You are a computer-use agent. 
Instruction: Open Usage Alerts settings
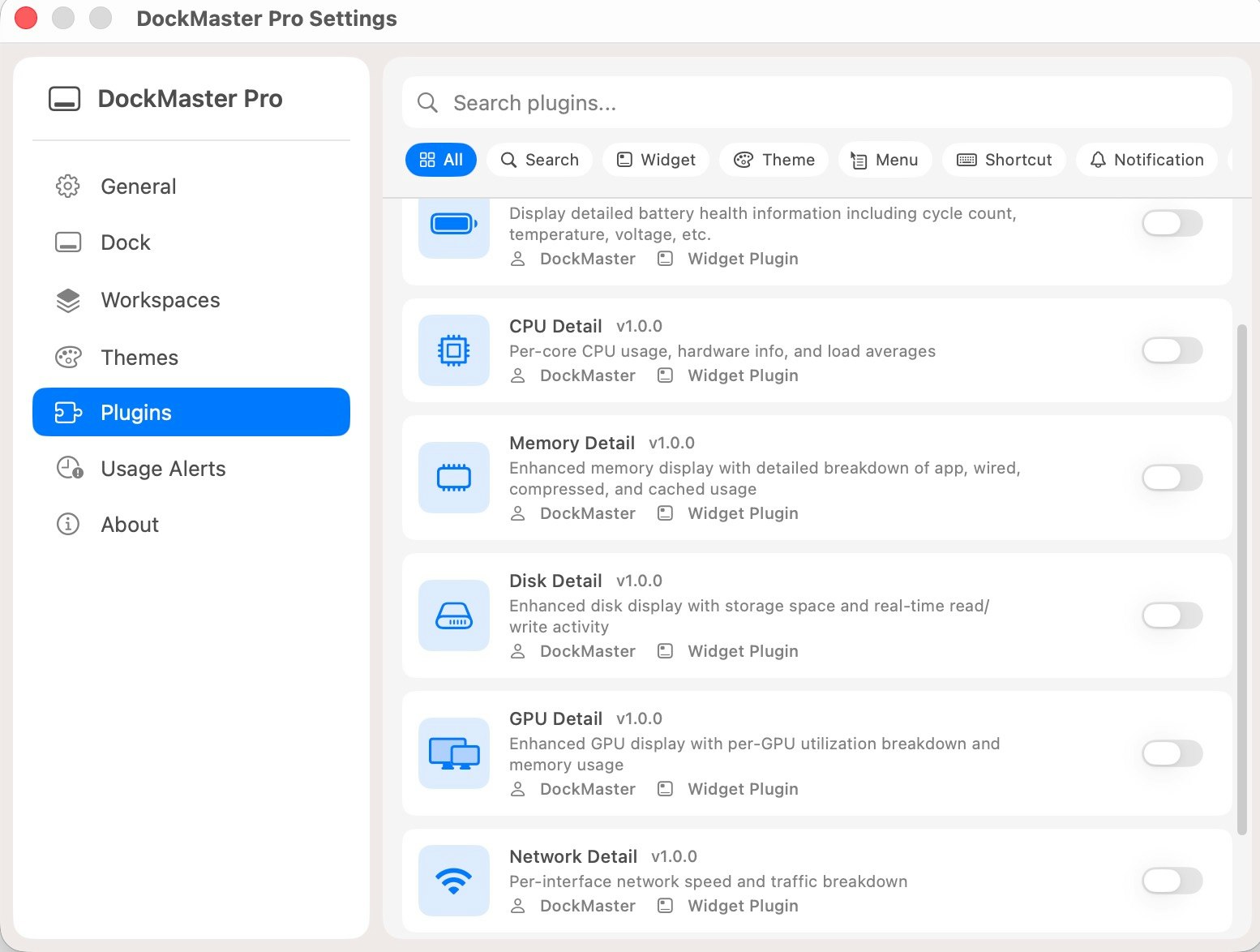pyautogui.click(x=191, y=469)
